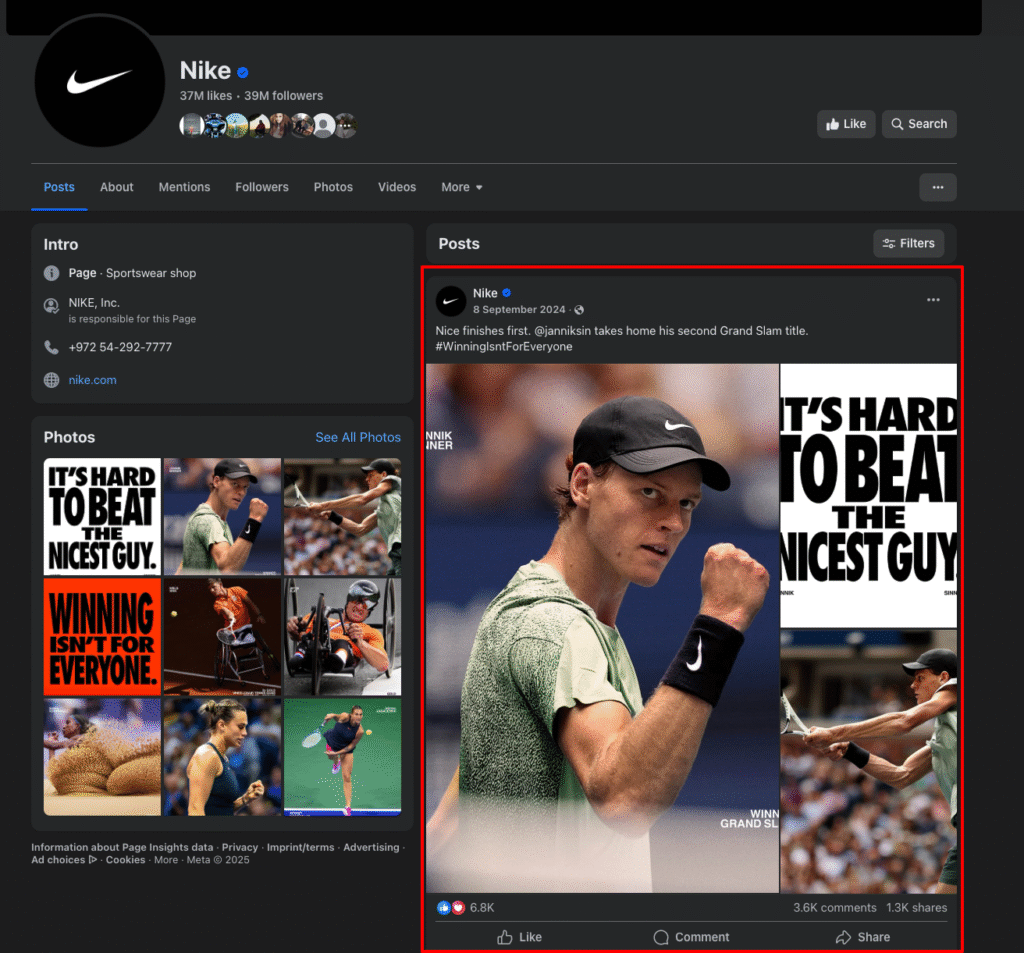Viewport: 1024px width, 953px height.
Task: Open the Cookies footer link
Action: tap(125, 860)
